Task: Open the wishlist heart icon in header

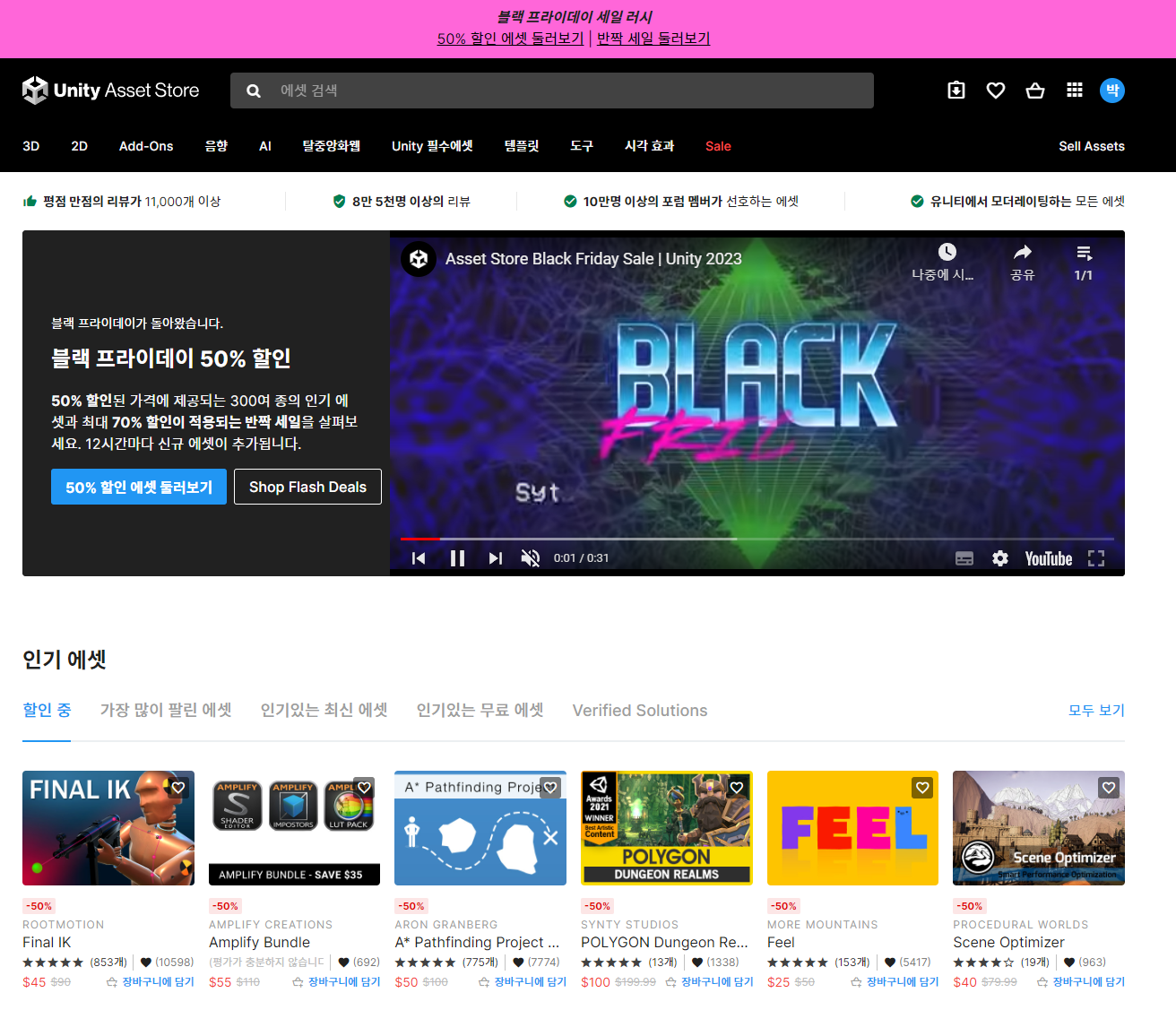Action: click(996, 91)
